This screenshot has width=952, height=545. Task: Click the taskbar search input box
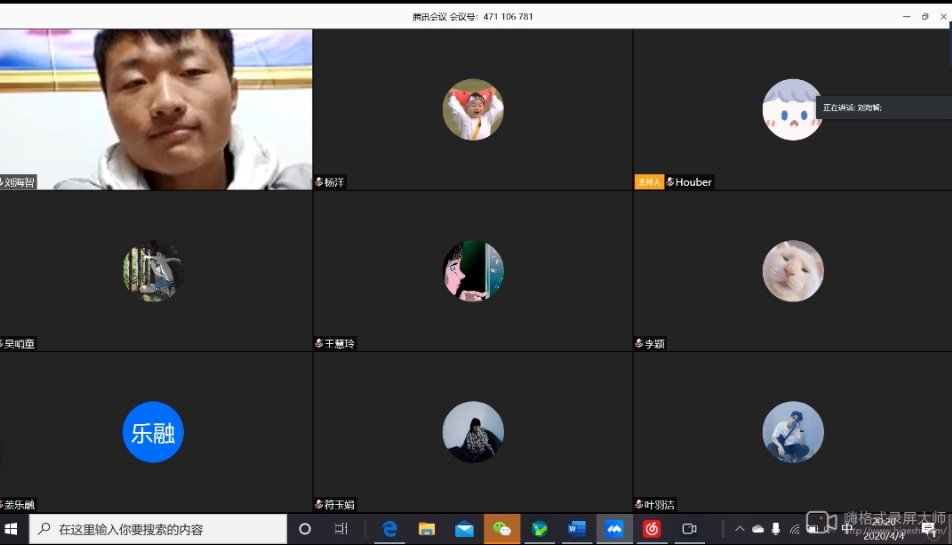pos(160,529)
